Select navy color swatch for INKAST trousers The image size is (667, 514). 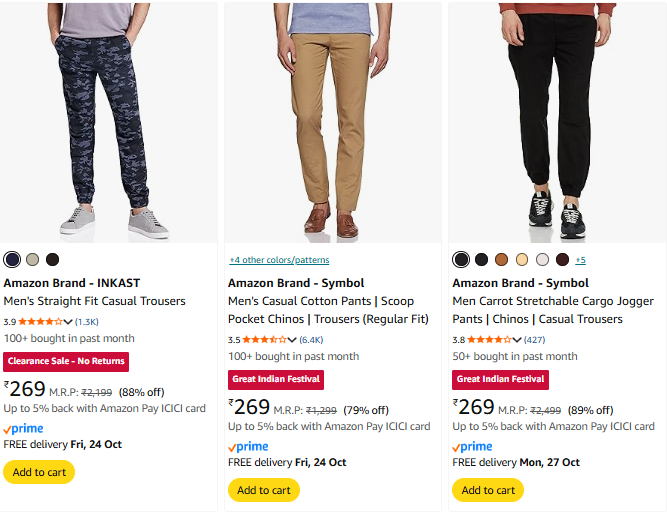[x=12, y=260]
